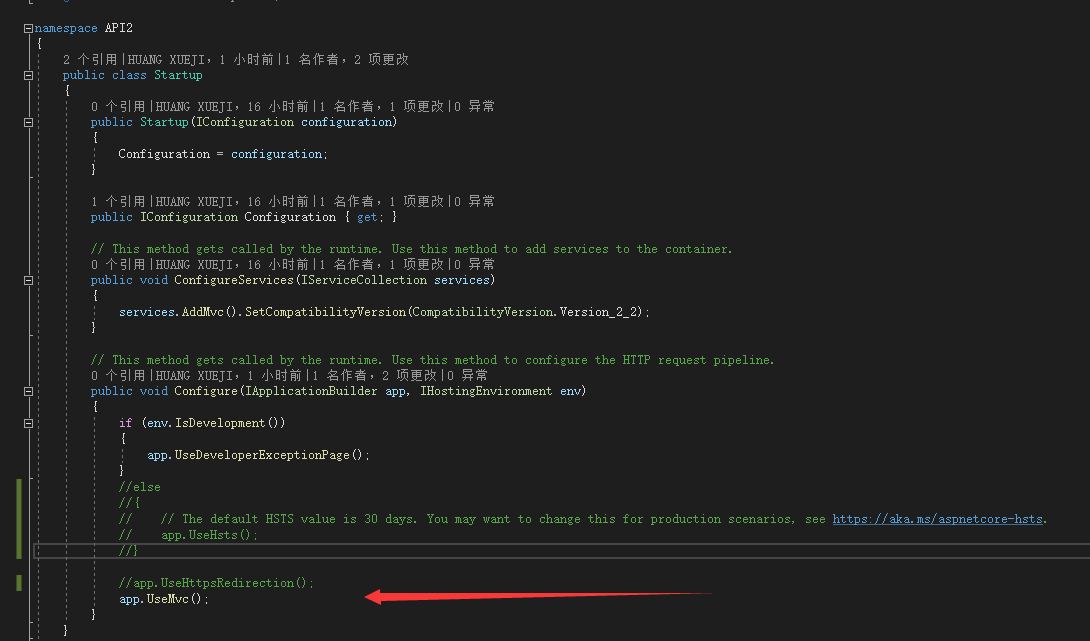Collapse the Startup constructor outline box
1090x641 pixels.
tap(29, 122)
